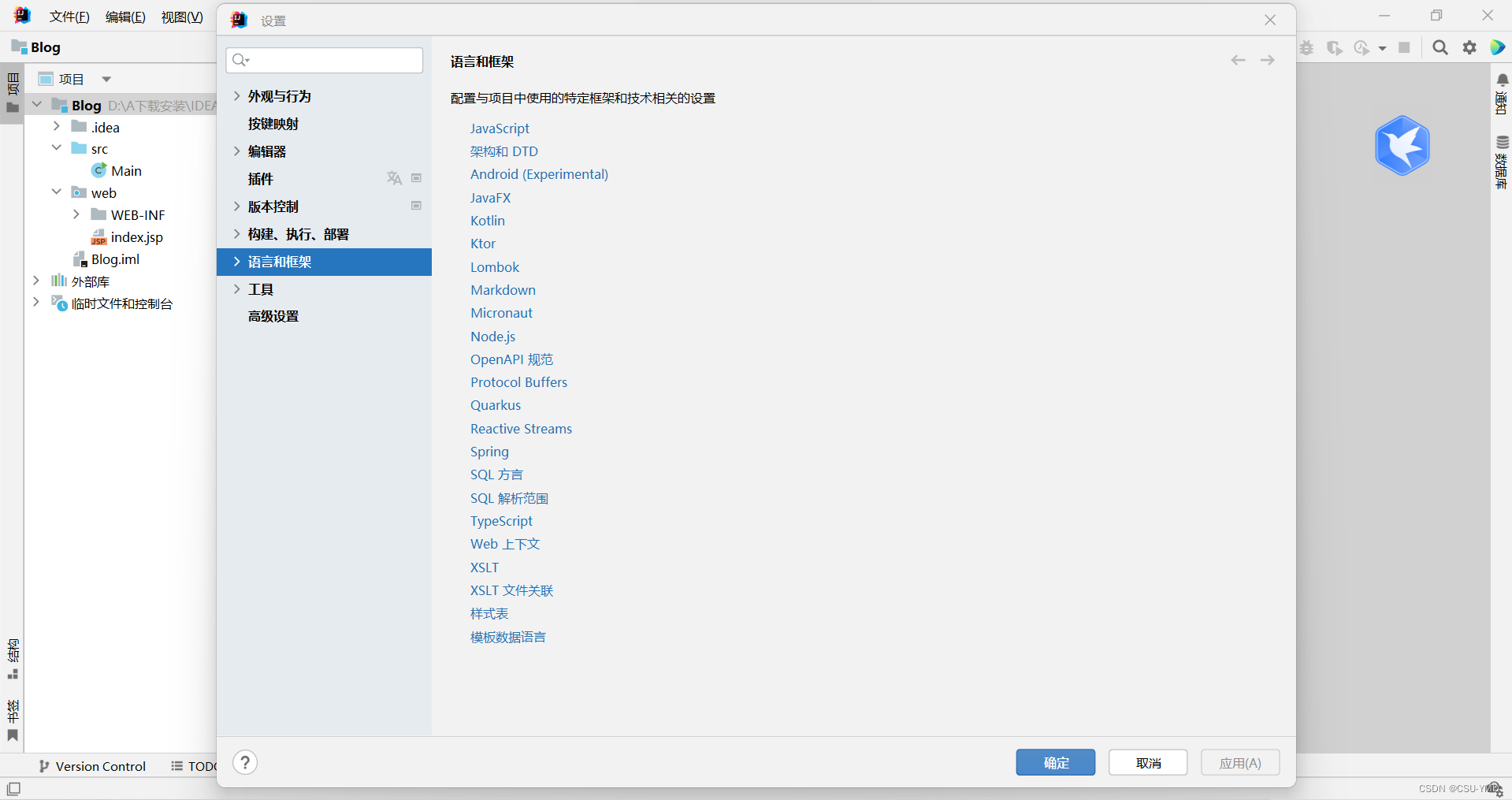Viewport: 1512px width, 800px height.
Task: Click the project-level marker icon beside 插件
Action: point(417,178)
